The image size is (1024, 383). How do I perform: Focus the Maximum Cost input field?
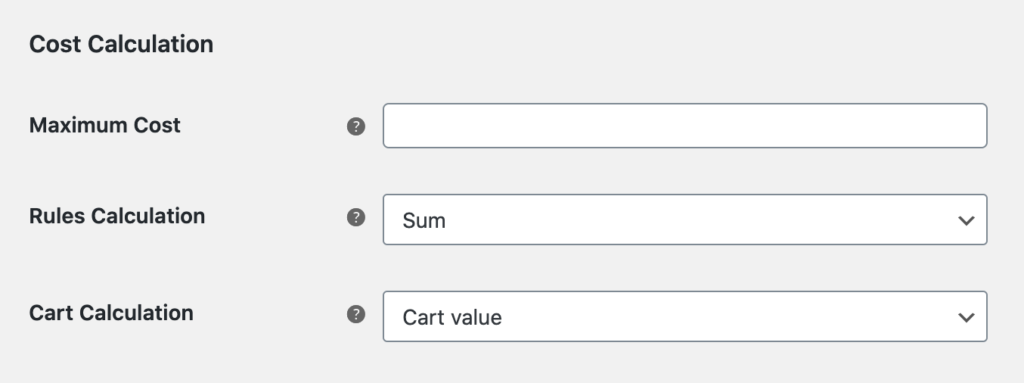[x=684, y=125]
